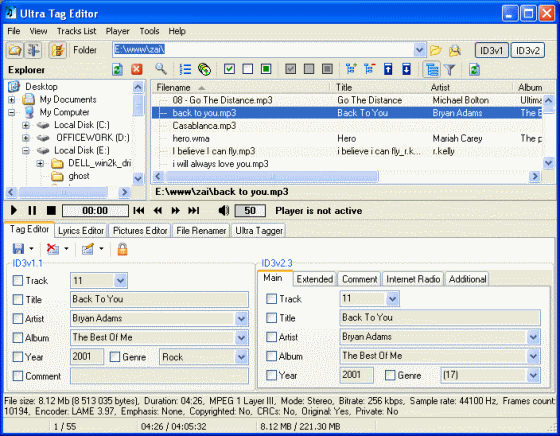The height and width of the screenshot is (436, 560).
Task: Open ID3v2.3 Genre dropdown (17)
Action: (x=533, y=375)
